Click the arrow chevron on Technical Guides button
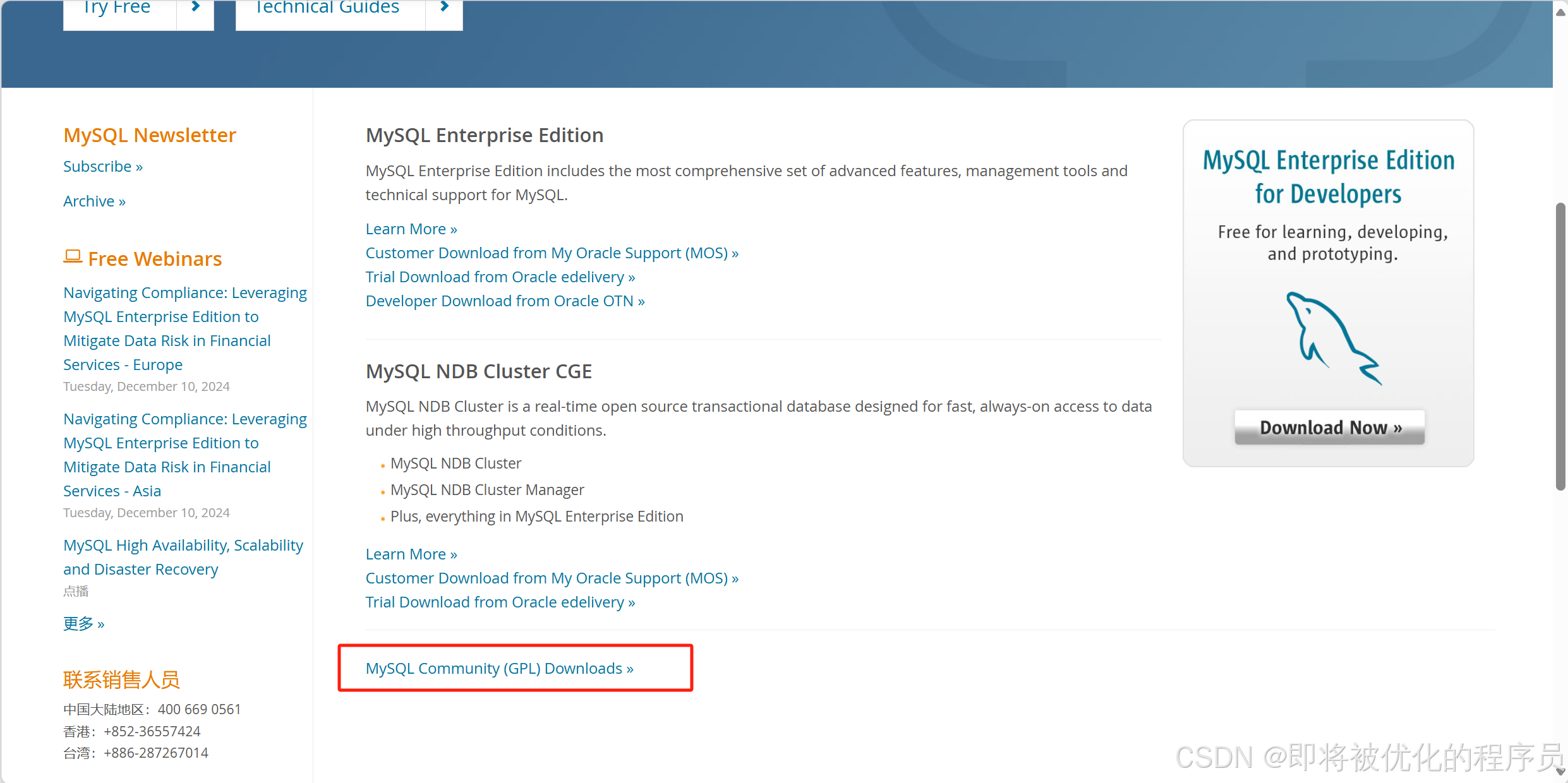1568x783 pixels. pos(444,8)
